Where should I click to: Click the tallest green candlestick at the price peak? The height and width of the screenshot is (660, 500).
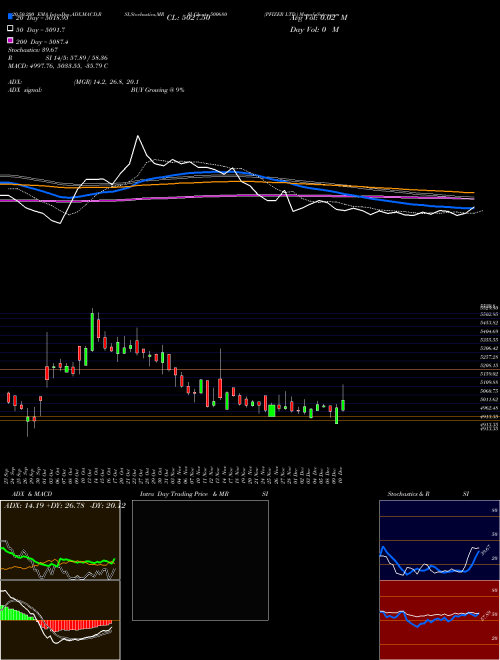92,332
